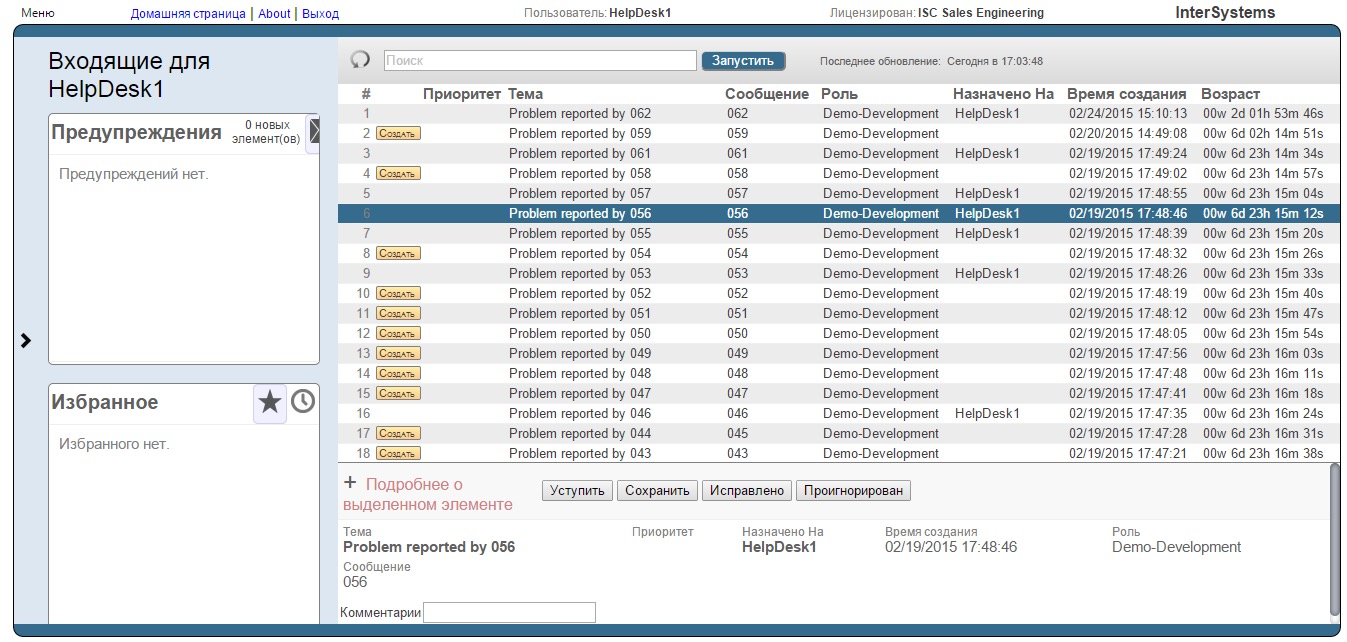Image resolution: width=1347 pixels, height=642 pixels.
Task: Click the Поиск search field
Action: (540, 61)
